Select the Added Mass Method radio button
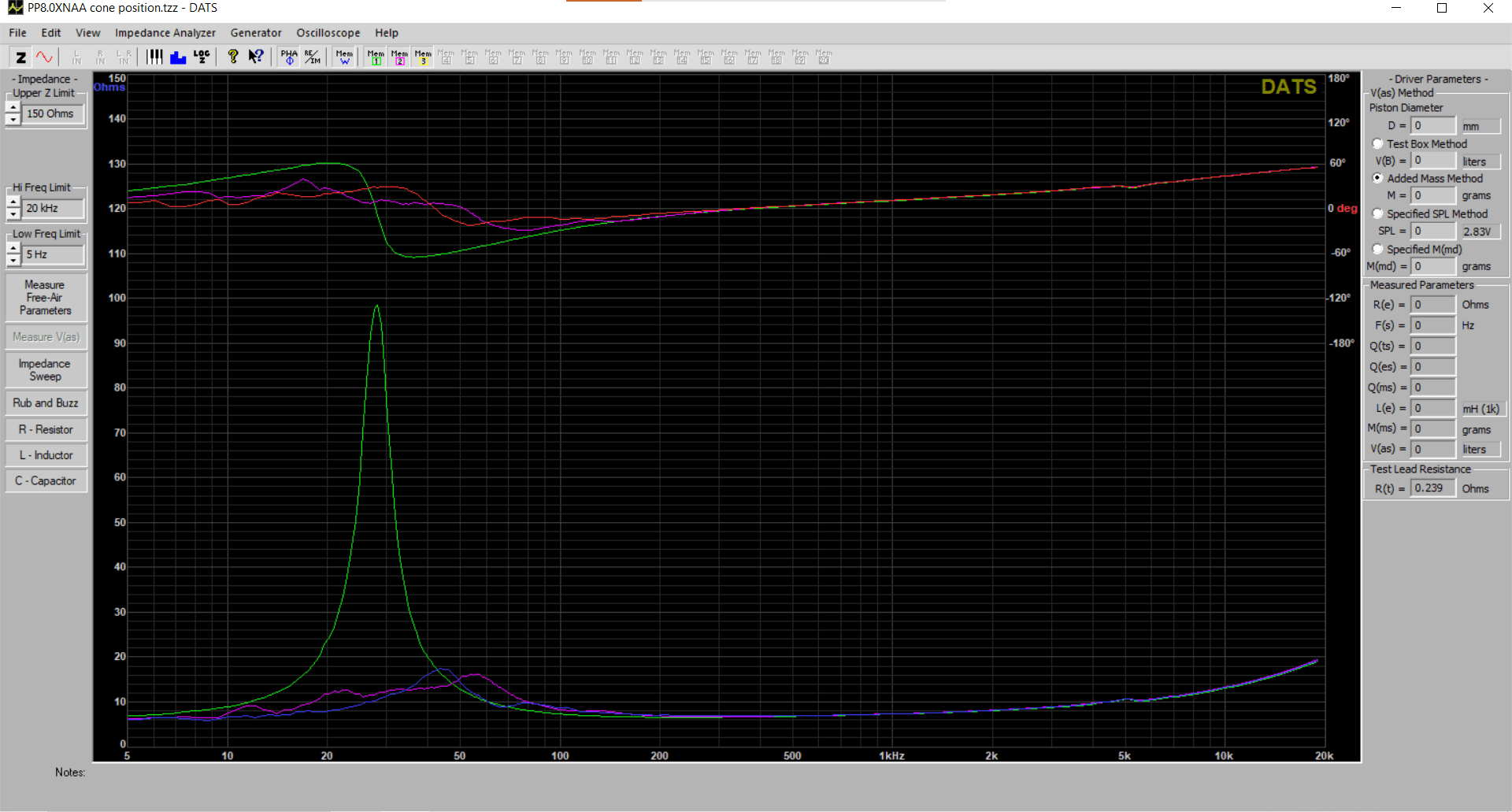 [x=1377, y=179]
